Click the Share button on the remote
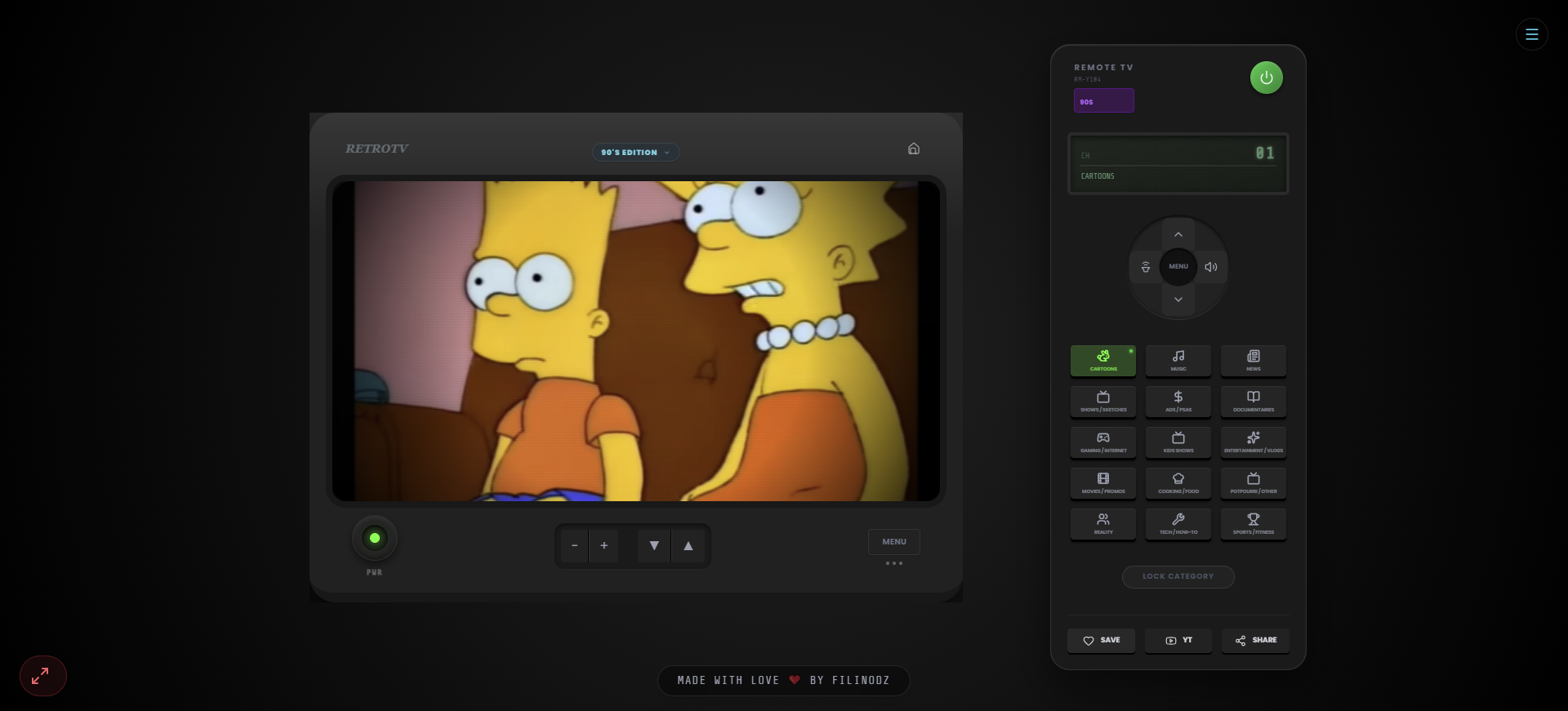The image size is (1568, 711). (x=1255, y=640)
